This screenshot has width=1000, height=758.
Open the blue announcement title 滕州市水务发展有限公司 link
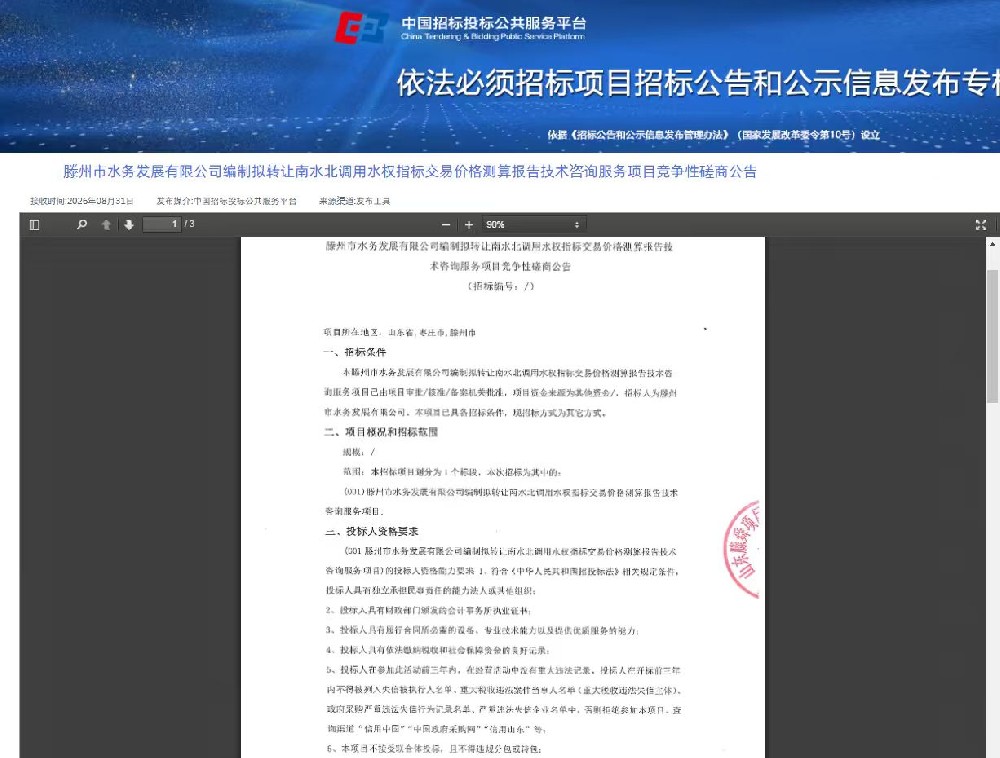coord(409,171)
